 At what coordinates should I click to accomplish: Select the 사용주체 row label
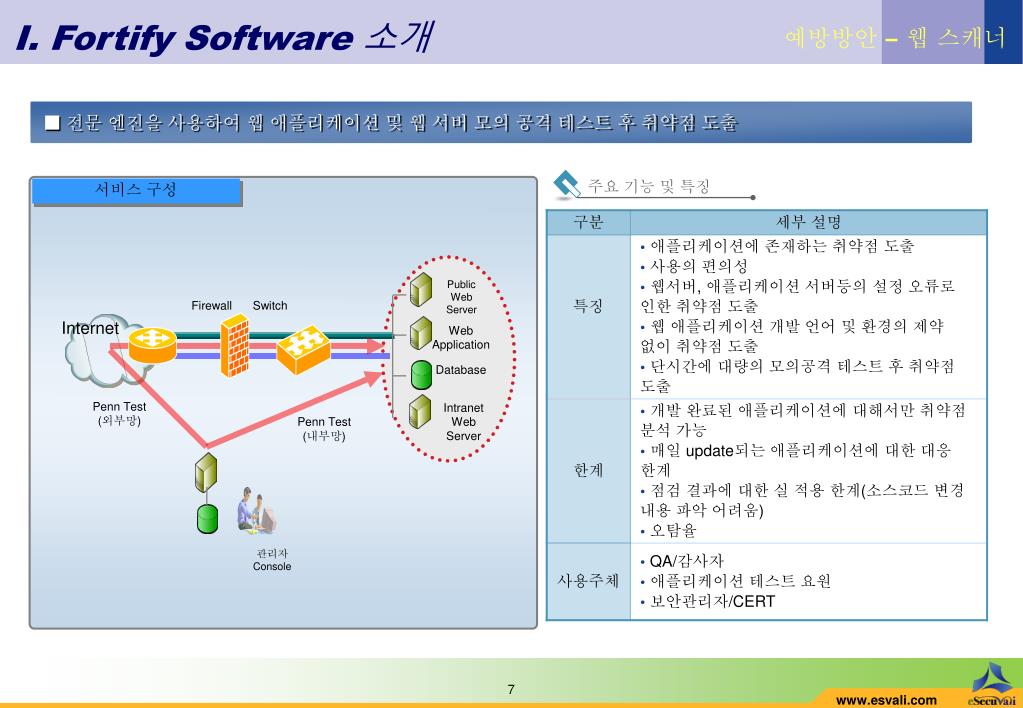pyautogui.click(x=588, y=580)
